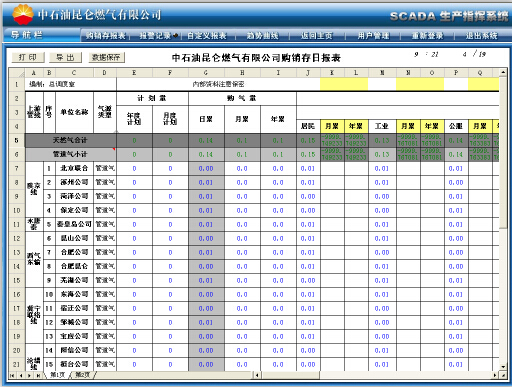Click the vertical scrollbar up arrow
The image size is (512, 387).
tap(503, 72)
